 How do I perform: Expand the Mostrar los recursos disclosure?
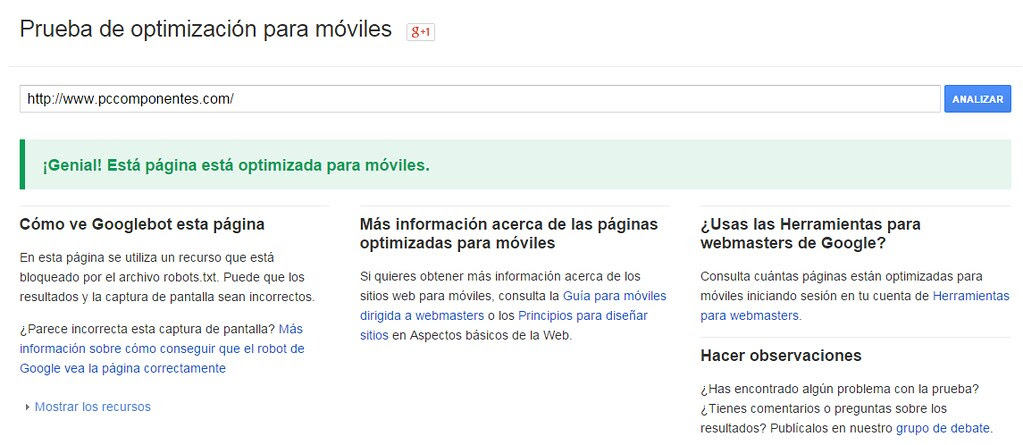point(87,407)
